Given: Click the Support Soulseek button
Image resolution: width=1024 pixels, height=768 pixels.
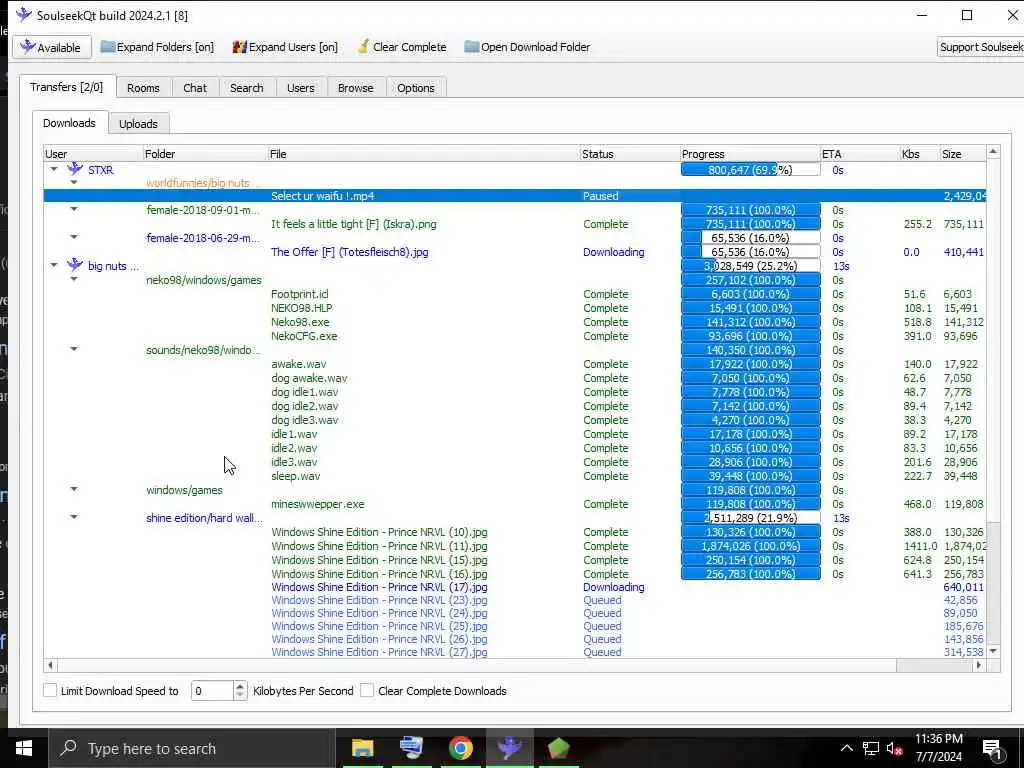Looking at the screenshot, I should 980,47.
